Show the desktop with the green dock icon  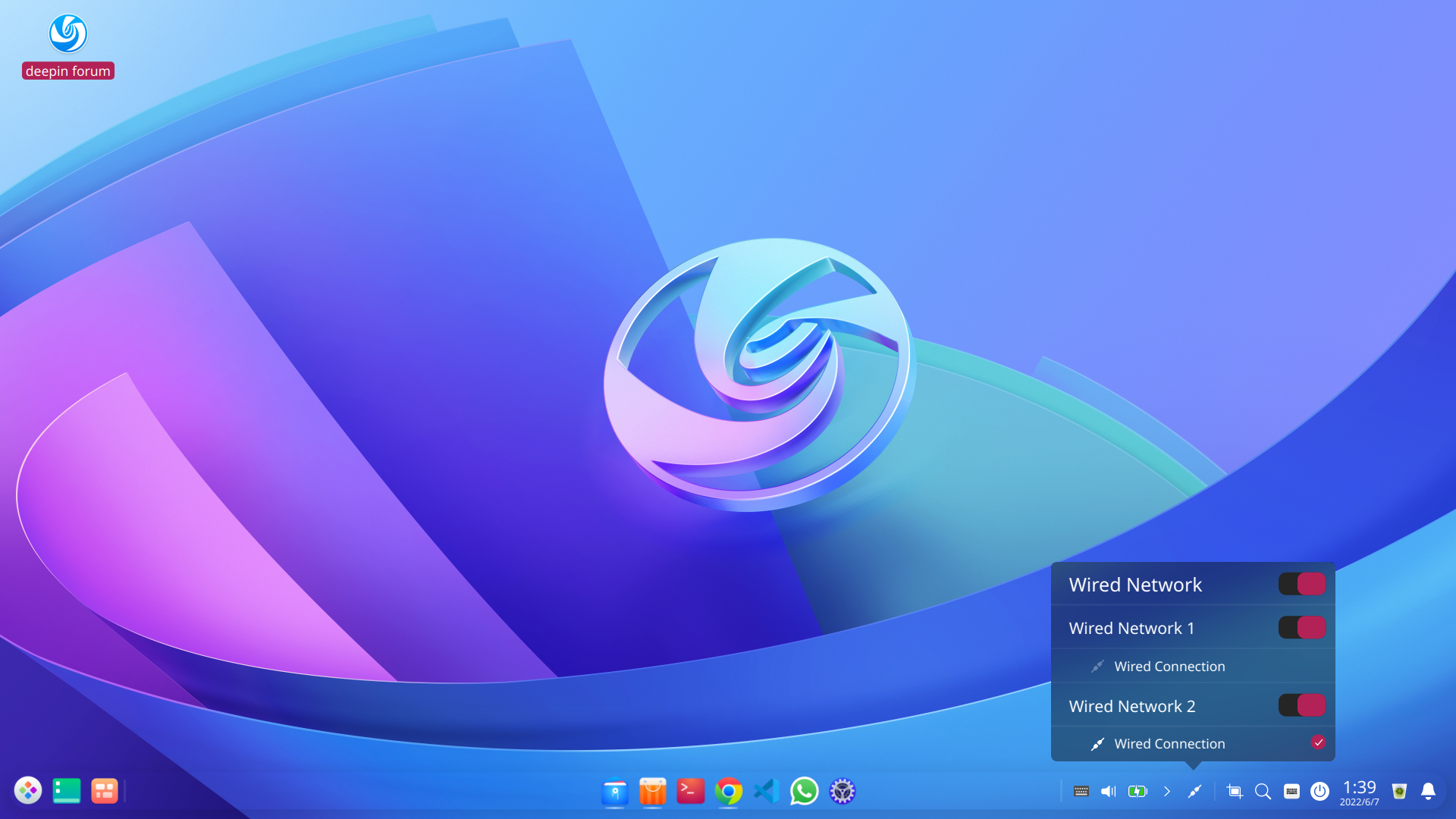coord(67,791)
